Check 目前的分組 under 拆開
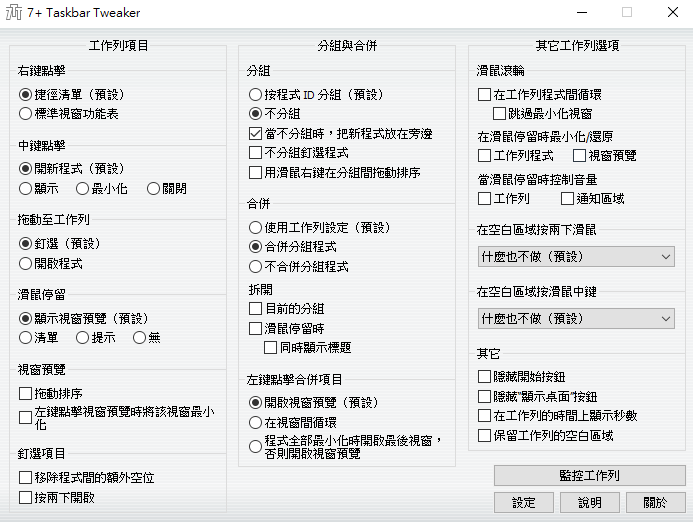The height and width of the screenshot is (522, 693). [x=287, y=309]
